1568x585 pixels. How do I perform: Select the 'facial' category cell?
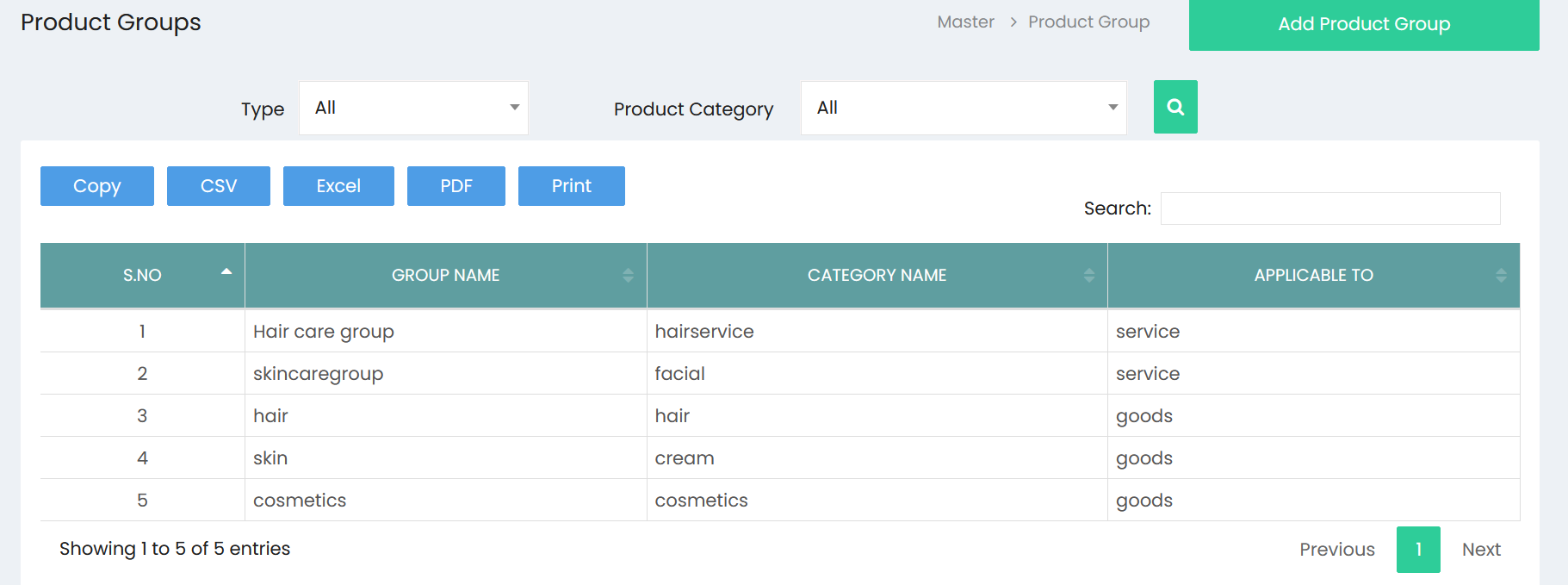tap(877, 374)
